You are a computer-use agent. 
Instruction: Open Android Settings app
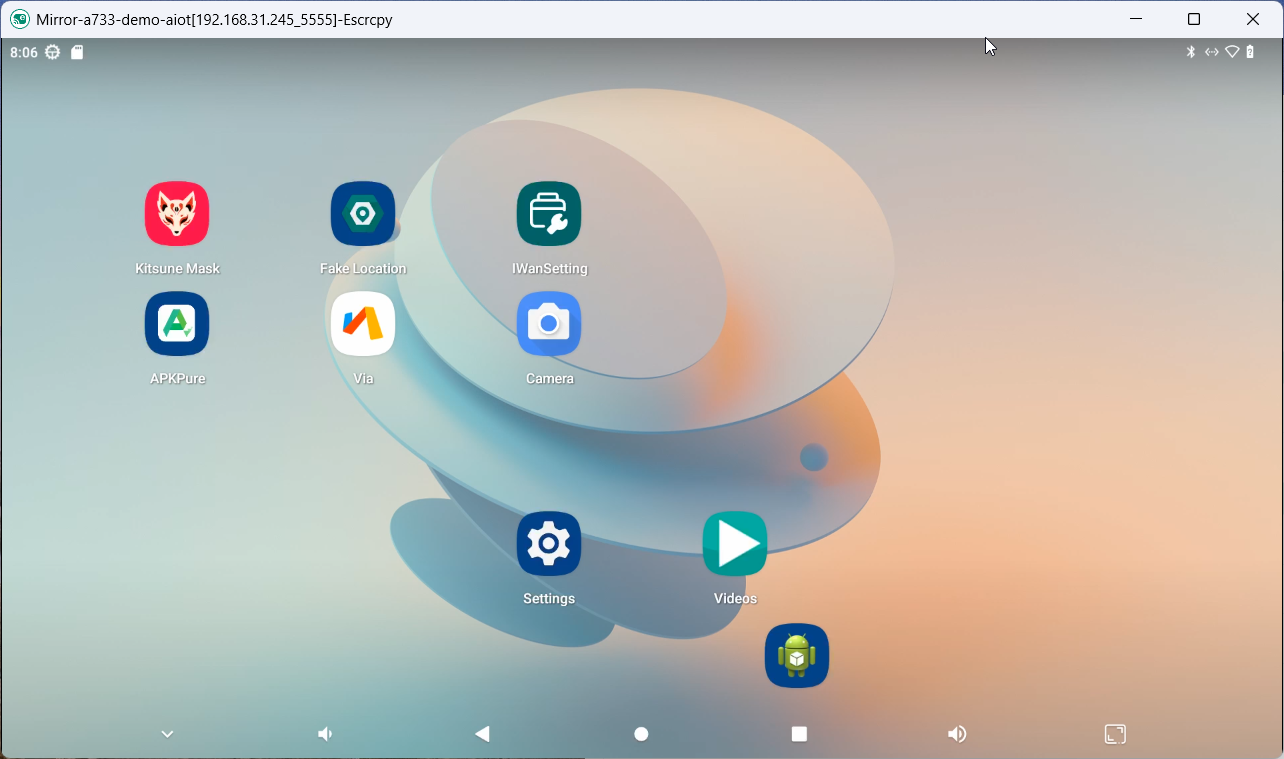click(549, 544)
